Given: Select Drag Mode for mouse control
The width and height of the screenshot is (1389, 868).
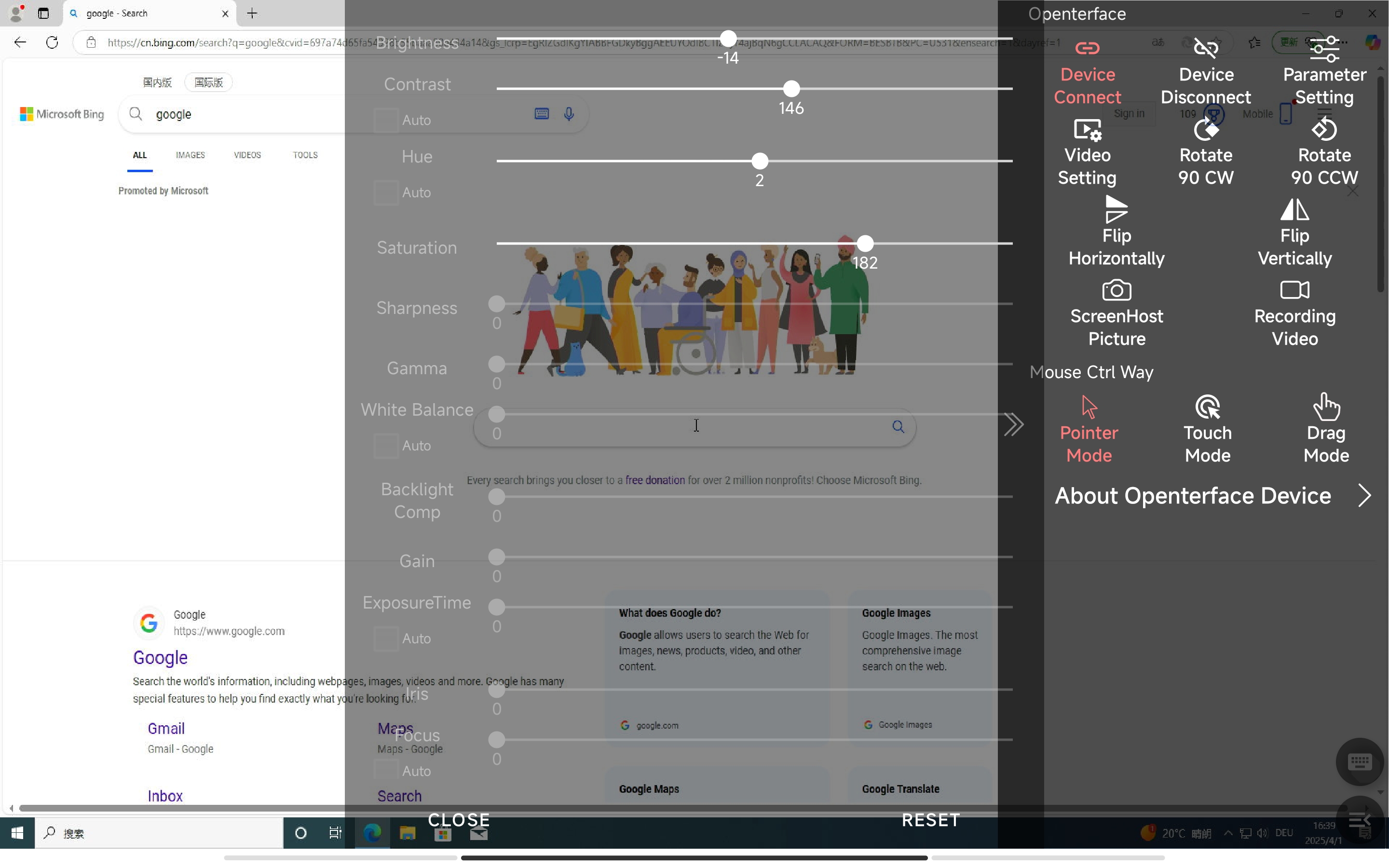Looking at the screenshot, I should pyautogui.click(x=1326, y=407).
